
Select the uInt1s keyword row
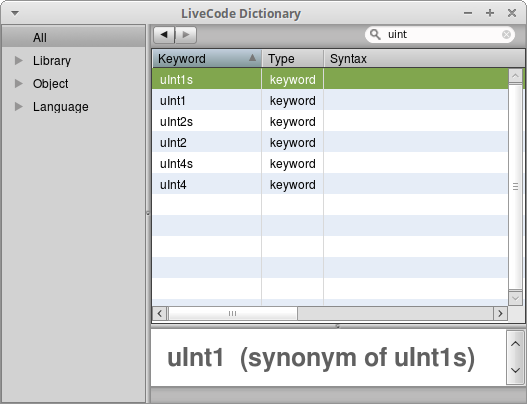coord(330,79)
